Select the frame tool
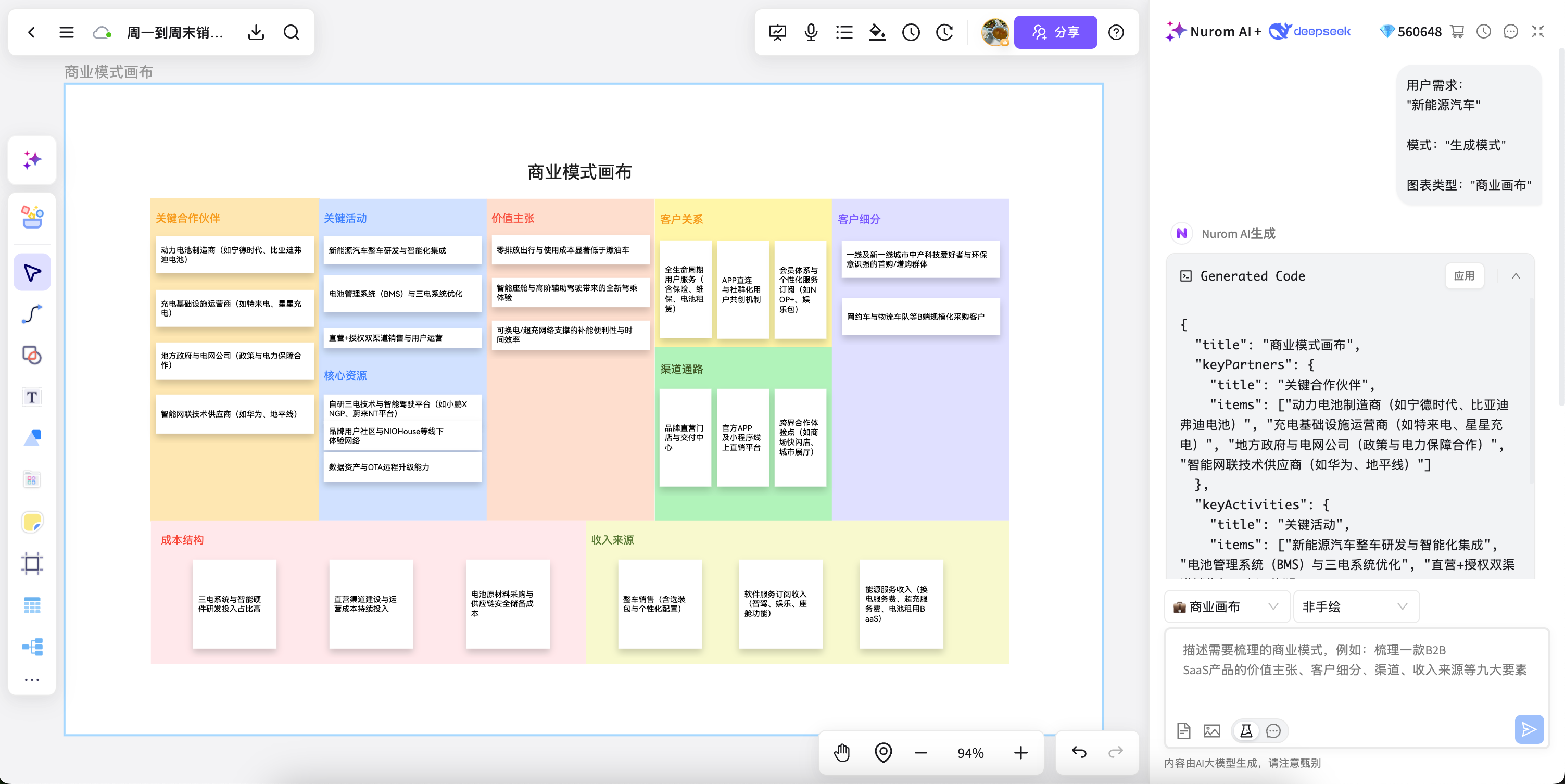Screen dimensions: 1565x784 32,563
